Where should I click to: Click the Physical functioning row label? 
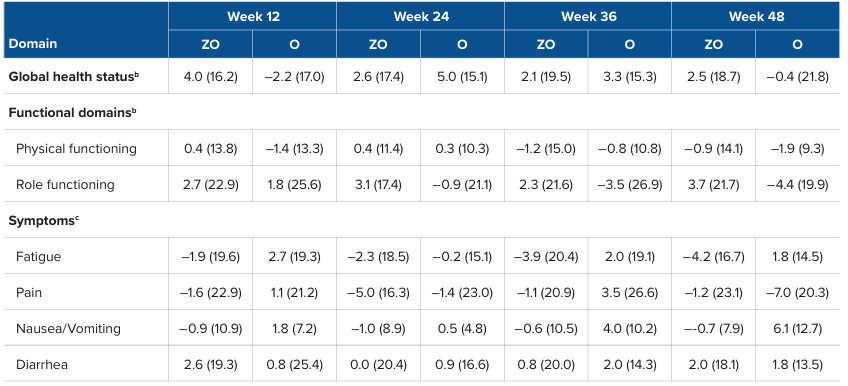click(76, 148)
